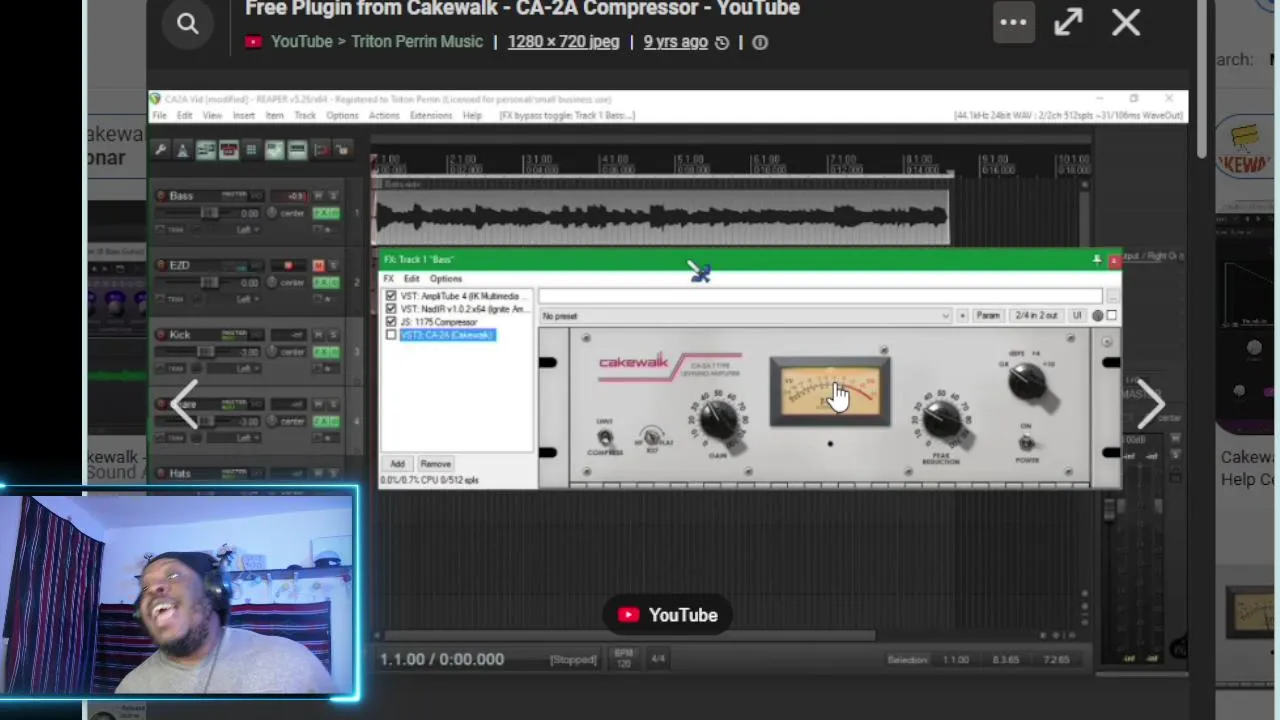Image resolution: width=1280 pixels, height=720 pixels.
Task: Open the 2/4 in 2 out pin connector
Action: click(x=1036, y=316)
